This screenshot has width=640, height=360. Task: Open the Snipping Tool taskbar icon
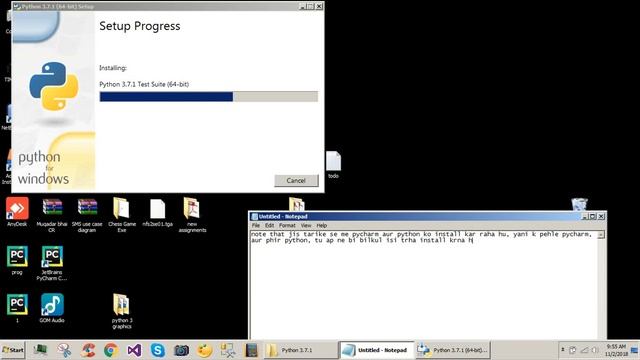[x=64, y=350]
